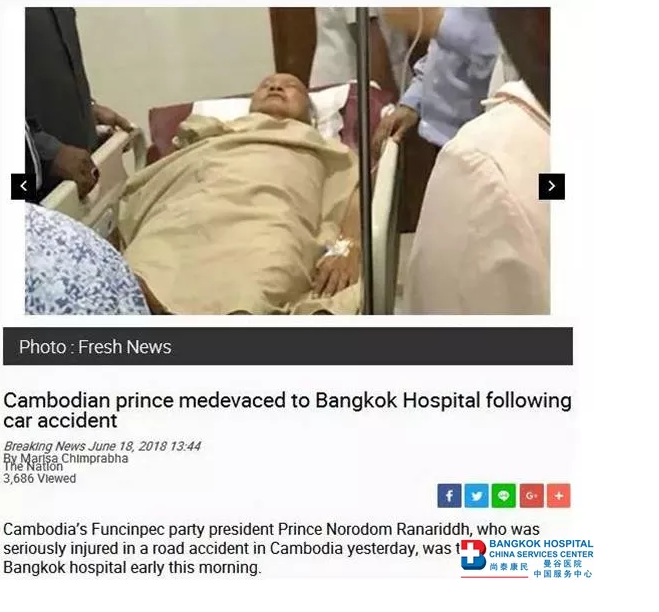The height and width of the screenshot is (612, 659).
Task: Click The Nation source label
Action: click(x=33, y=467)
